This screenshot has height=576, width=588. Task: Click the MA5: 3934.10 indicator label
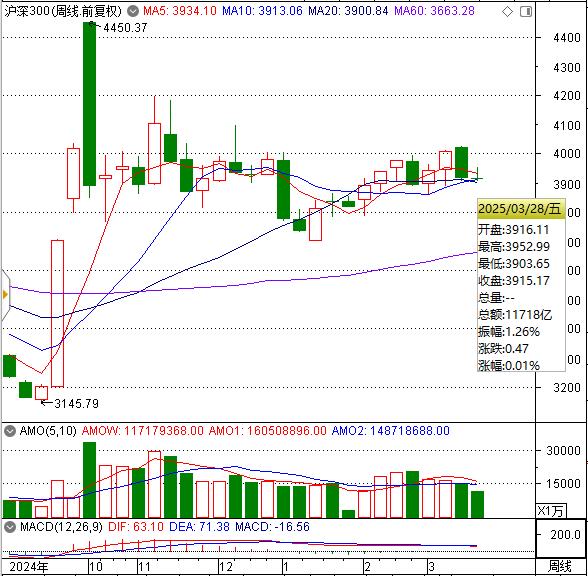(180, 11)
